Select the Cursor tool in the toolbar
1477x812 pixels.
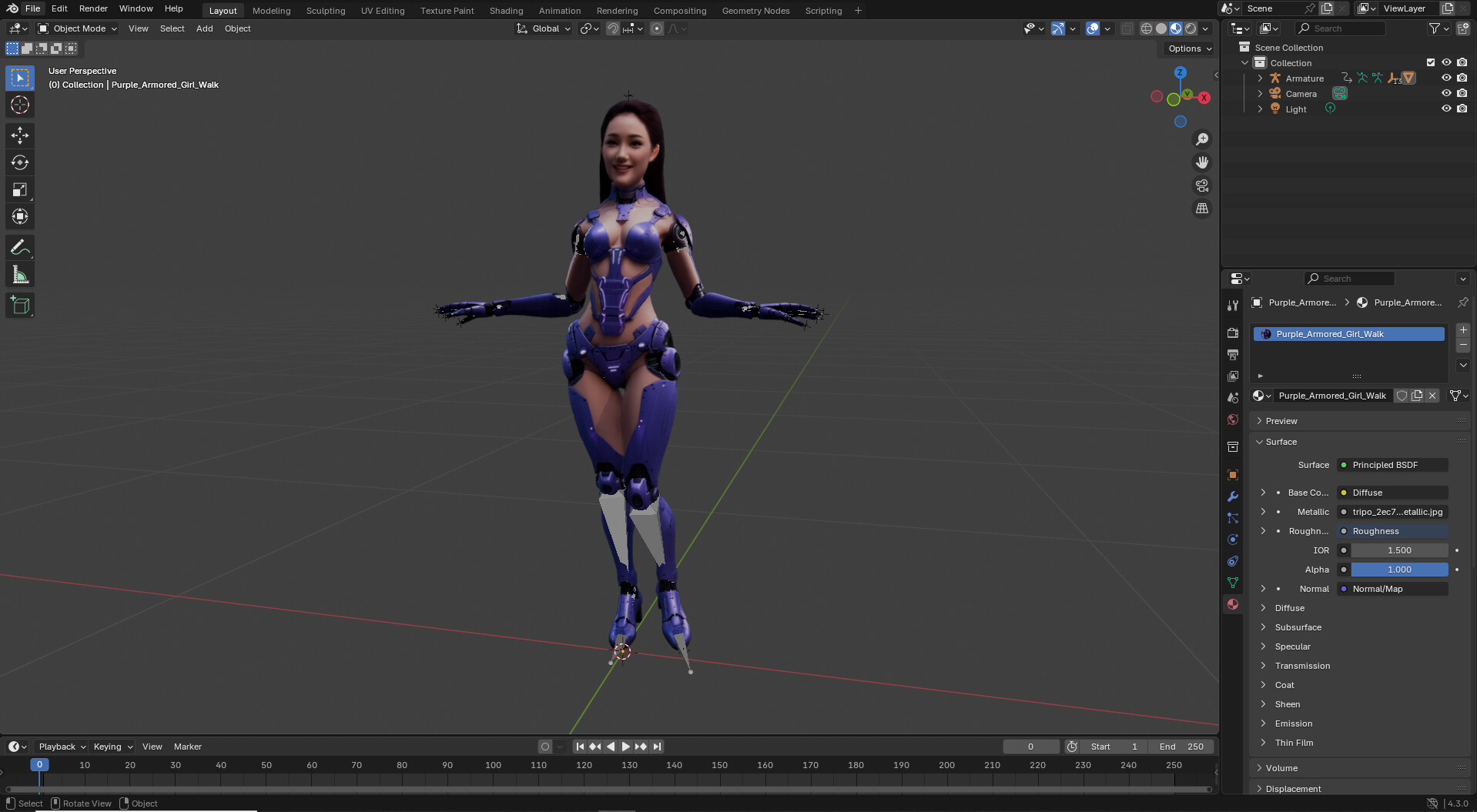20,105
